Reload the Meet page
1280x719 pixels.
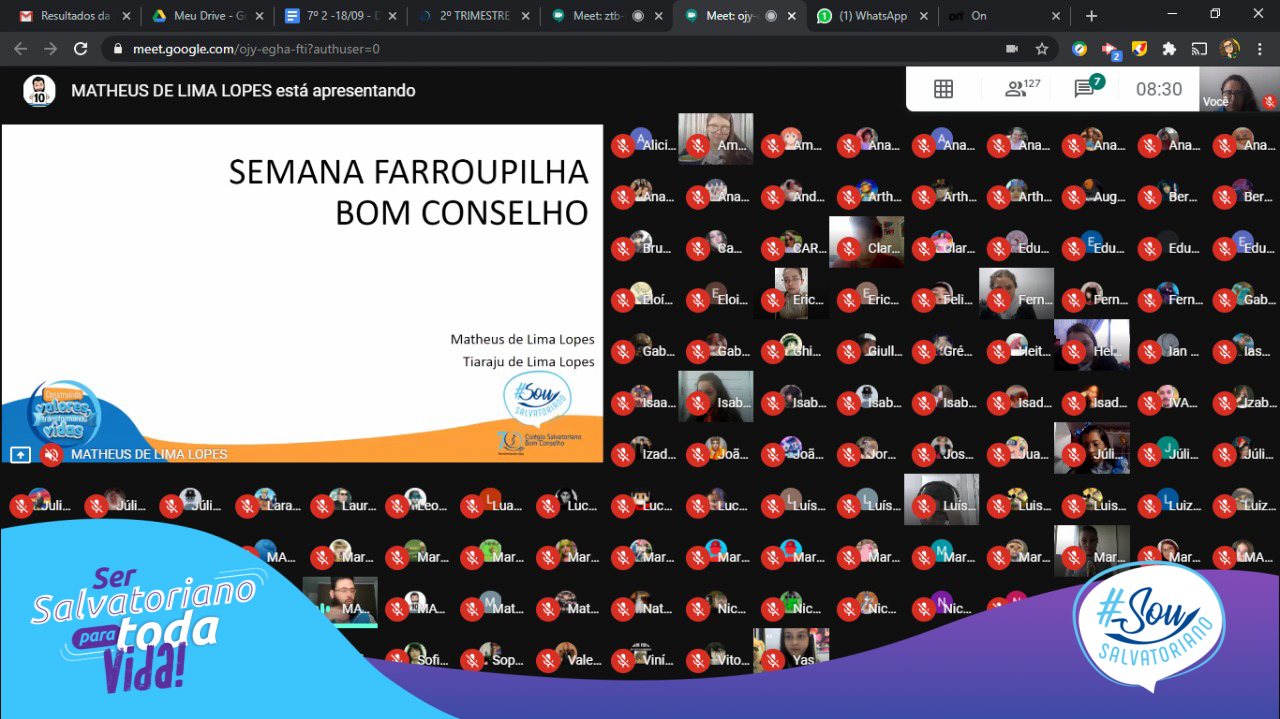(81, 48)
